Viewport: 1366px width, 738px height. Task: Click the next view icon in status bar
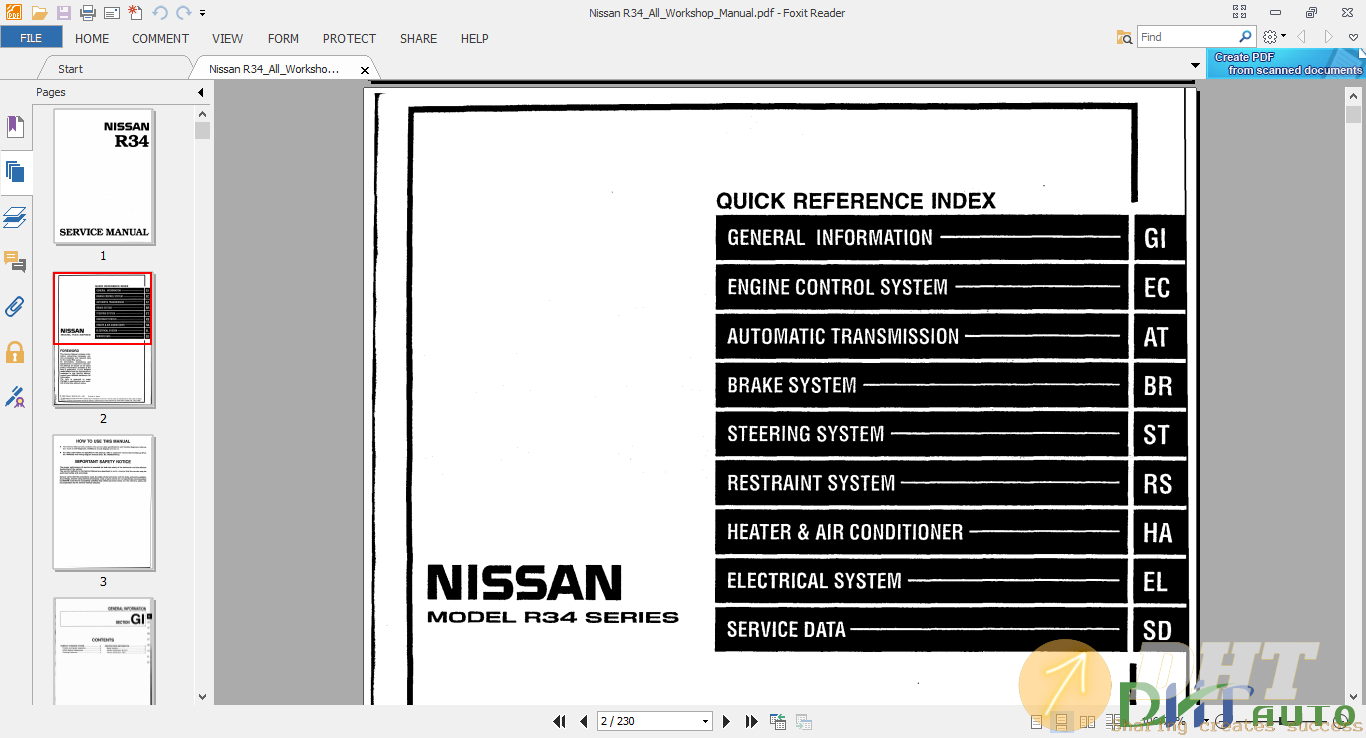pyautogui.click(x=803, y=721)
